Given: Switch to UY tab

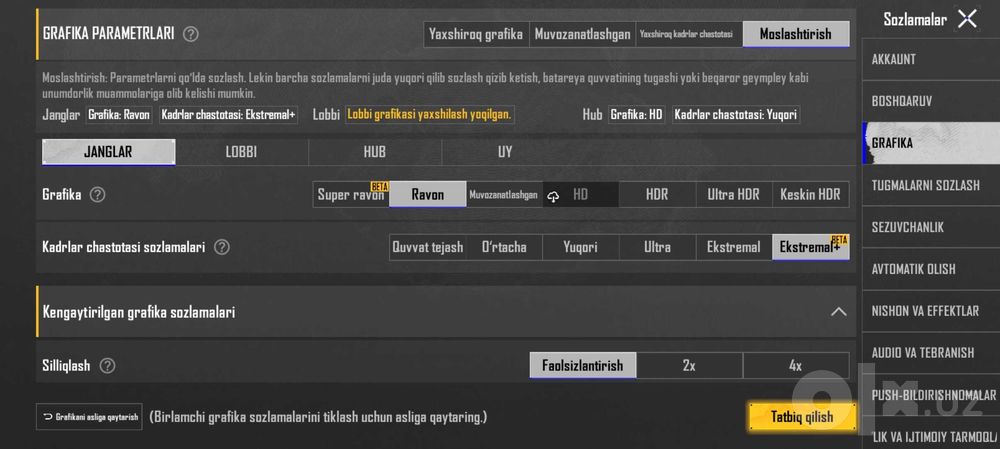Looking at the screenshot, I should click(505, 152).
